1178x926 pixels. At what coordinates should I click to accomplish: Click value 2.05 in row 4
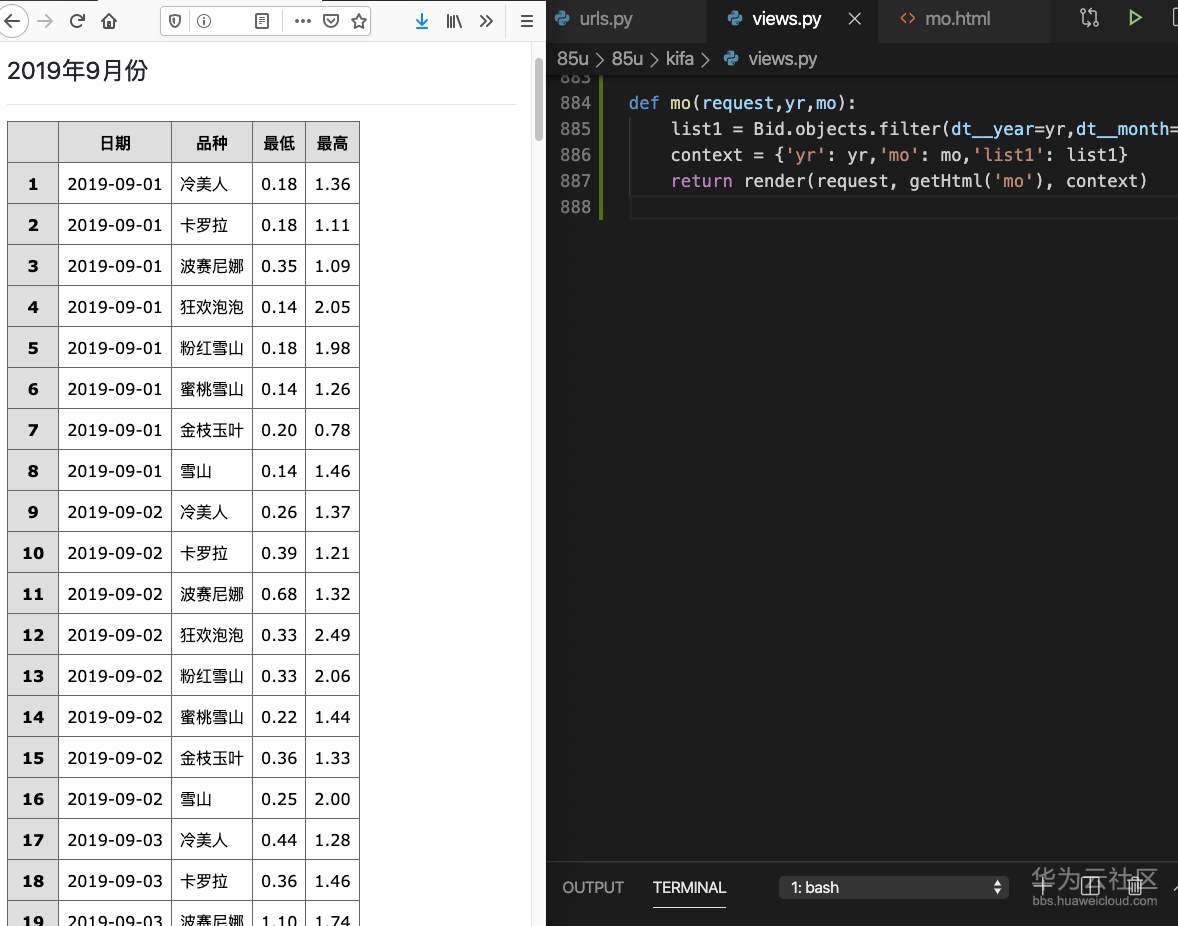pos(332,307)
